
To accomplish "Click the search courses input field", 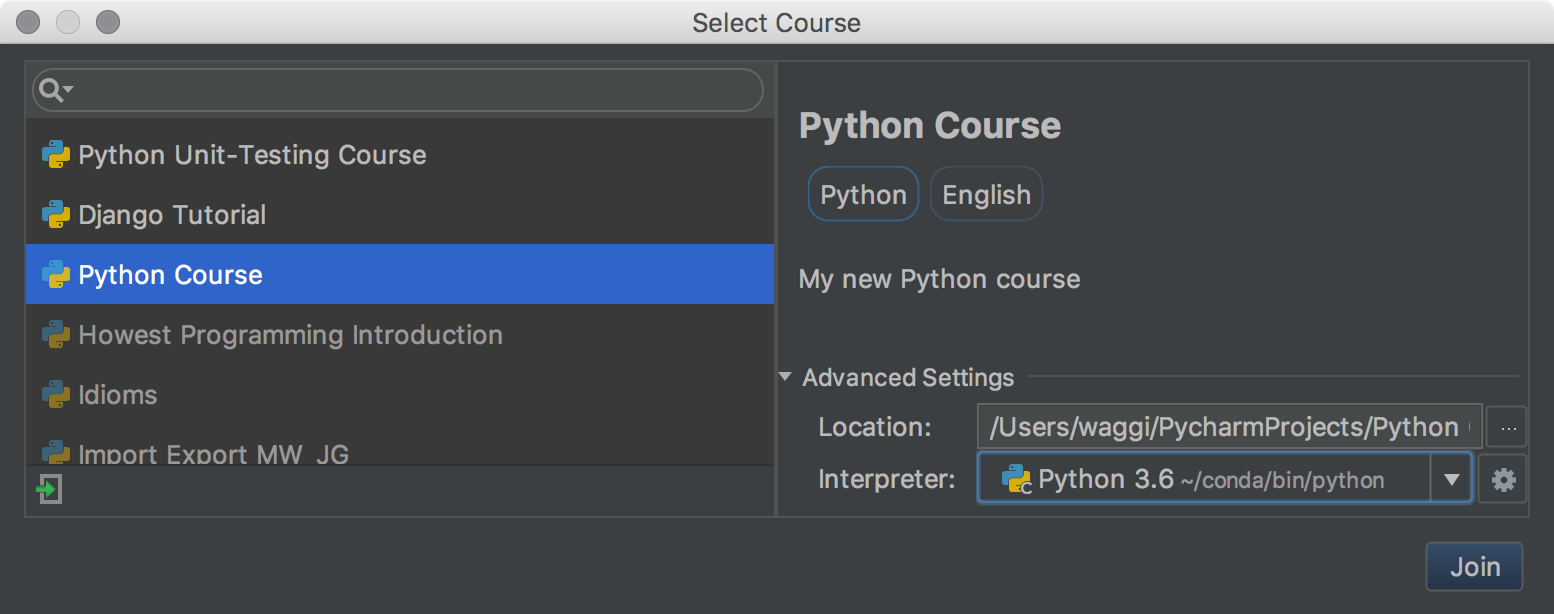I will click(398, 90).
